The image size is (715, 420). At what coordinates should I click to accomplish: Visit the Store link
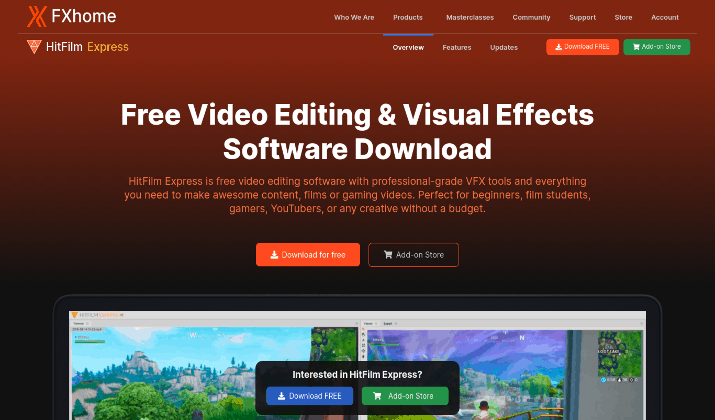[623, 17]
